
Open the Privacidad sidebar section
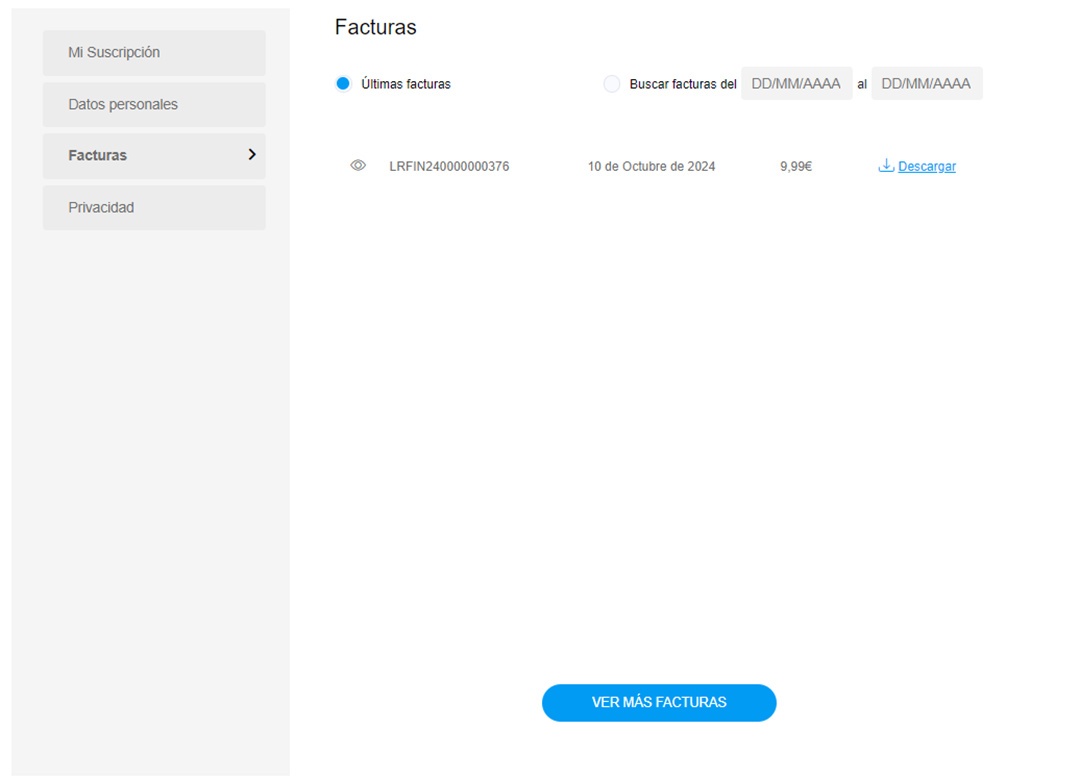[x=154, y=207]
